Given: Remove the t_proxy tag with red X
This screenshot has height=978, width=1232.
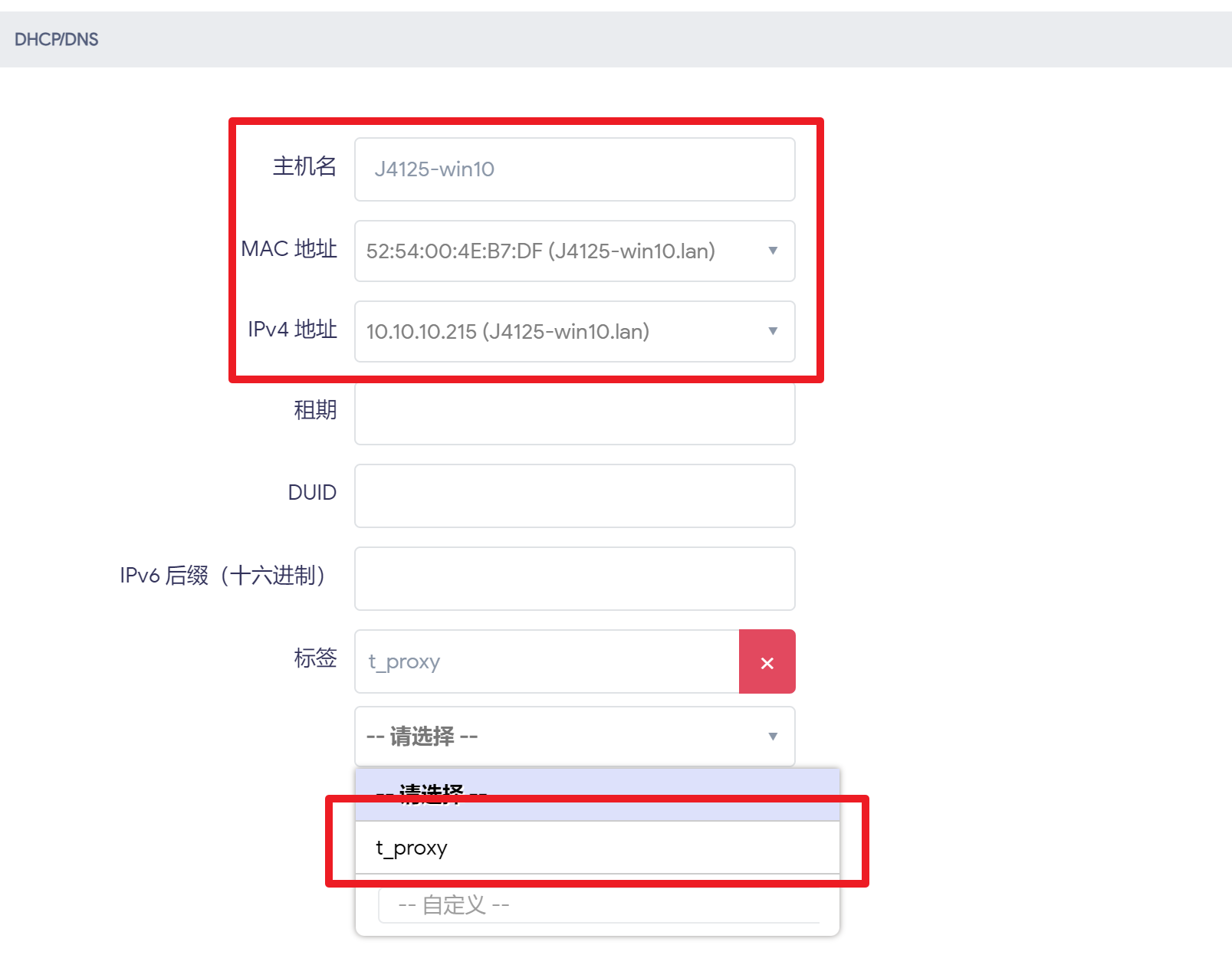Looking at the screenshot, I should 767,661.
